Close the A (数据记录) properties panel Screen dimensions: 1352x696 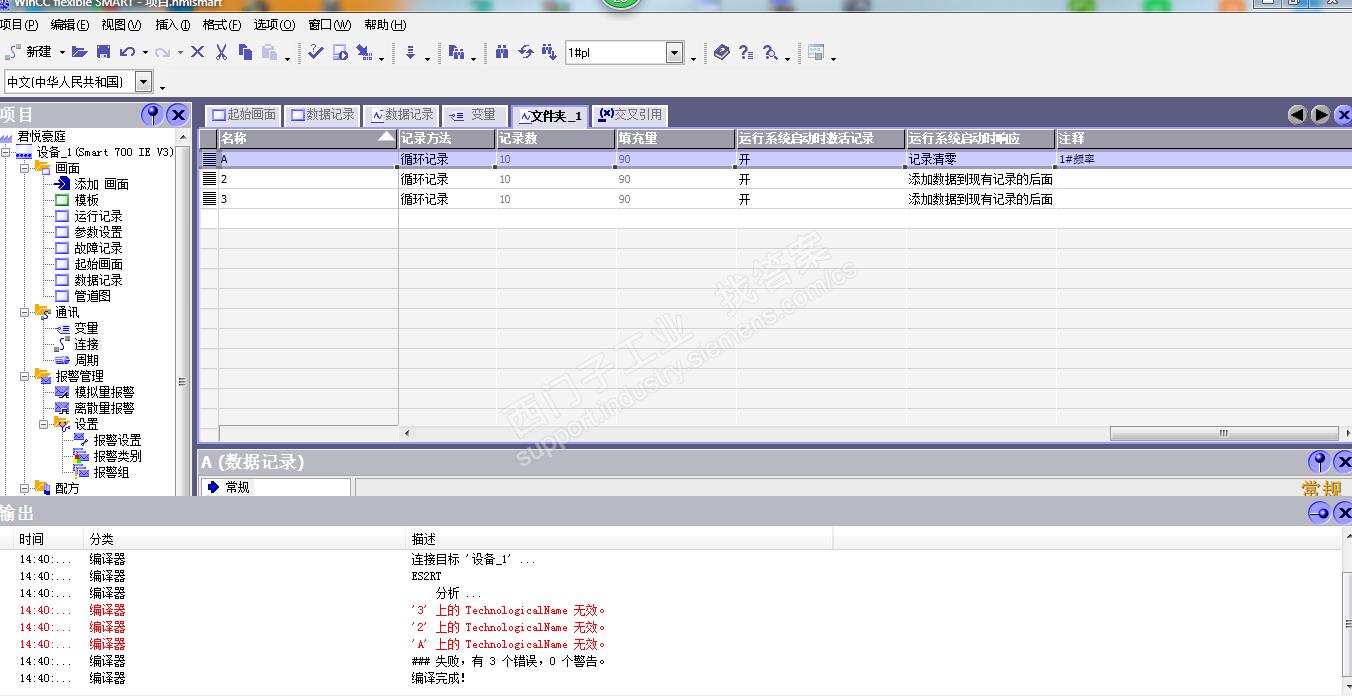coord(1343,461)
